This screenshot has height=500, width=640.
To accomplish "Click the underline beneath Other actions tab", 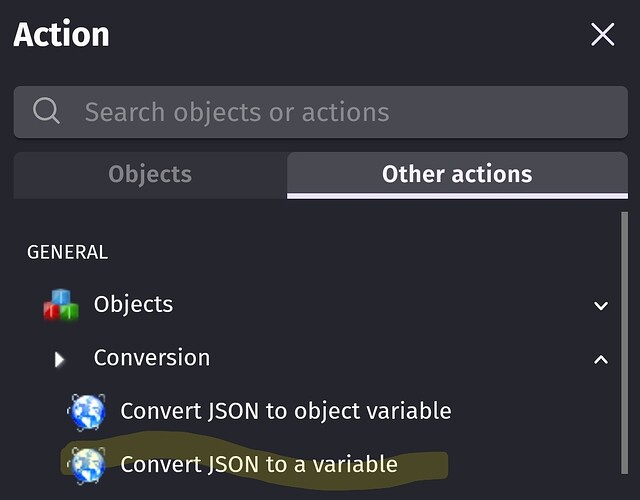I will pyautogui.click(x=457, y=196).
